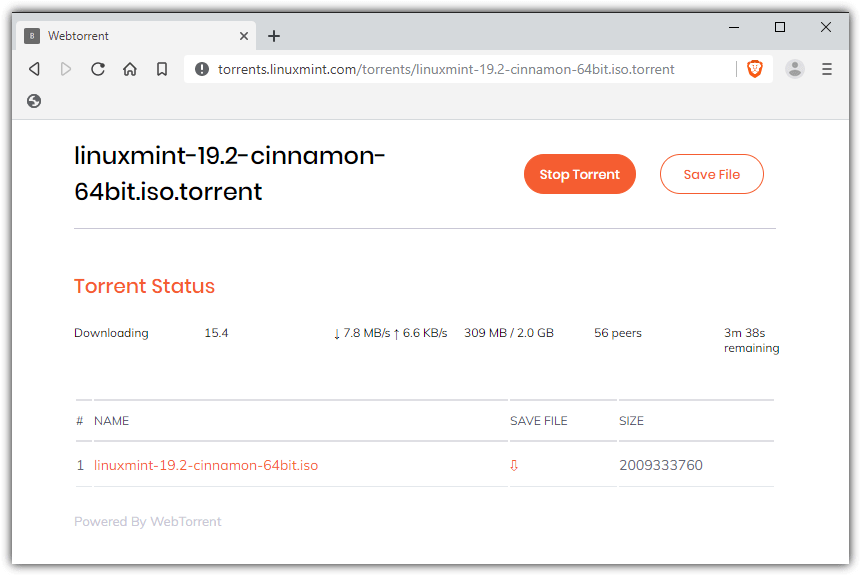Open a new browser tab
Viewport: 861px width, 575px height.
tap(274, 36)
